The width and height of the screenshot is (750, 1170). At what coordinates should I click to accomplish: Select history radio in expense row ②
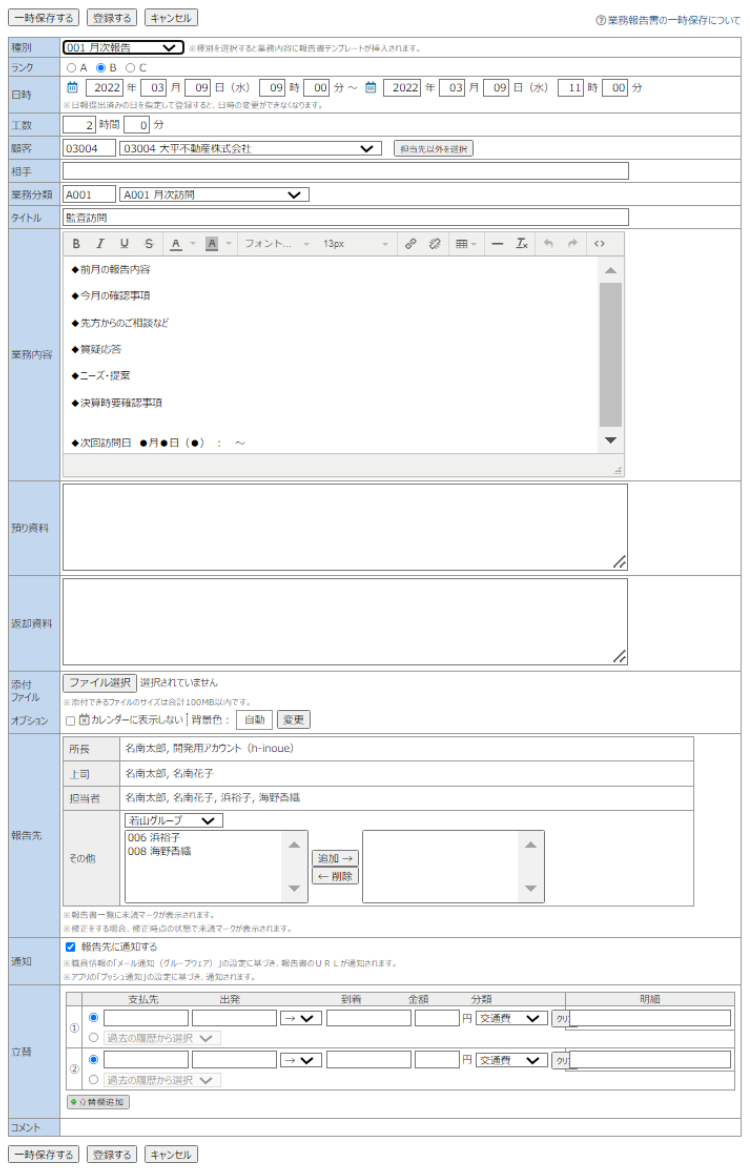93,1080
